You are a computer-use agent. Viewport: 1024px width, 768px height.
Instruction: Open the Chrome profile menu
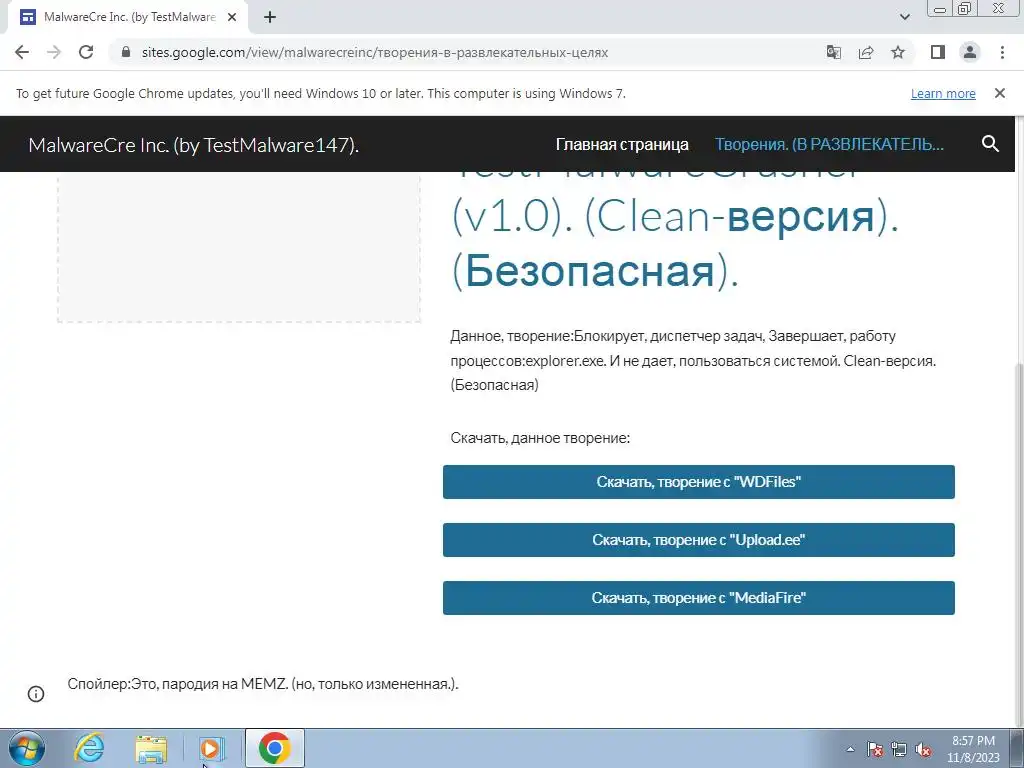click(x=970, y=52)
